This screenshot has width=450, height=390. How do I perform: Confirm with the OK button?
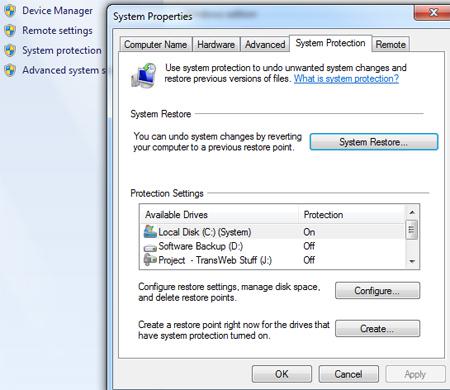[282, 374]
